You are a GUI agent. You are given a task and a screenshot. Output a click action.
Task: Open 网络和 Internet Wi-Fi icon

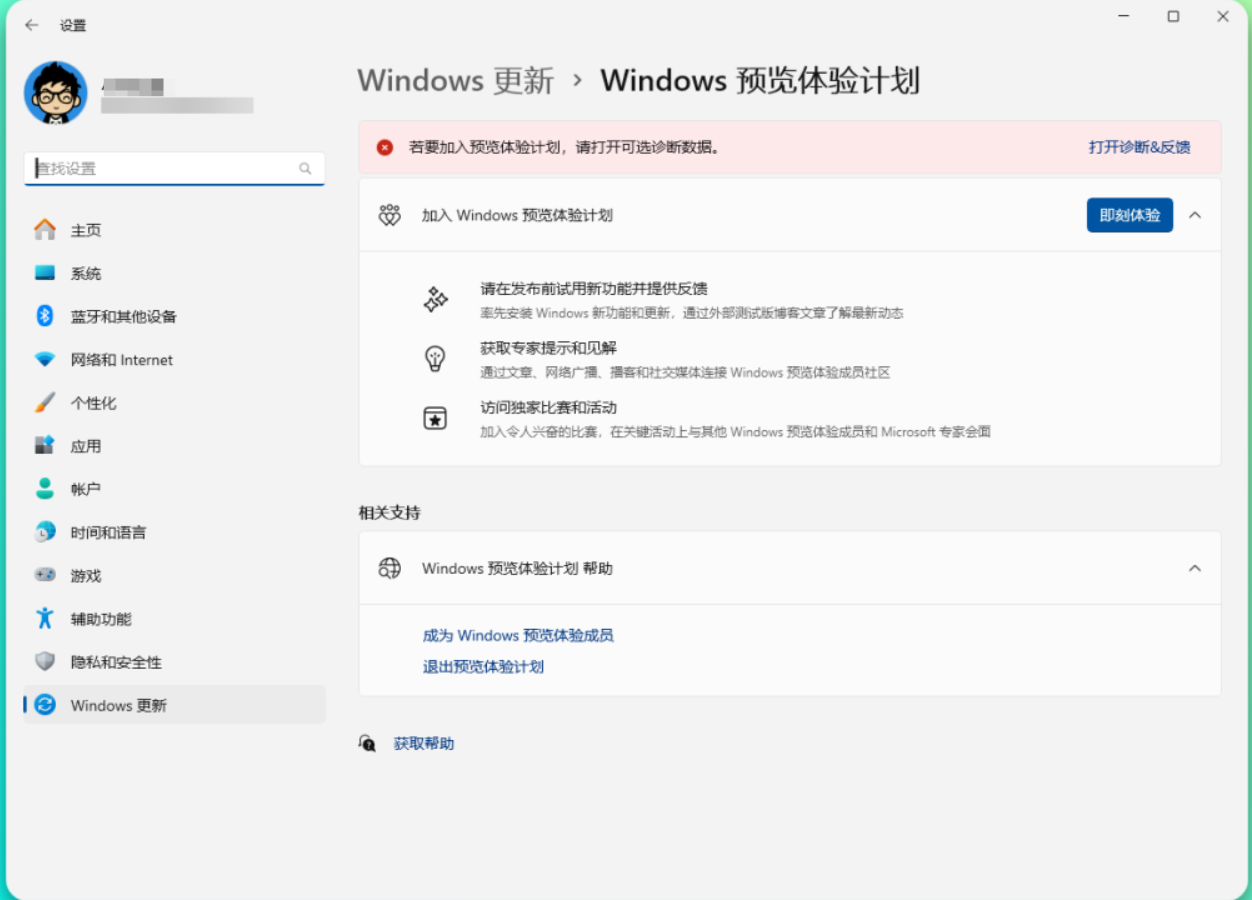coord(45,359)
